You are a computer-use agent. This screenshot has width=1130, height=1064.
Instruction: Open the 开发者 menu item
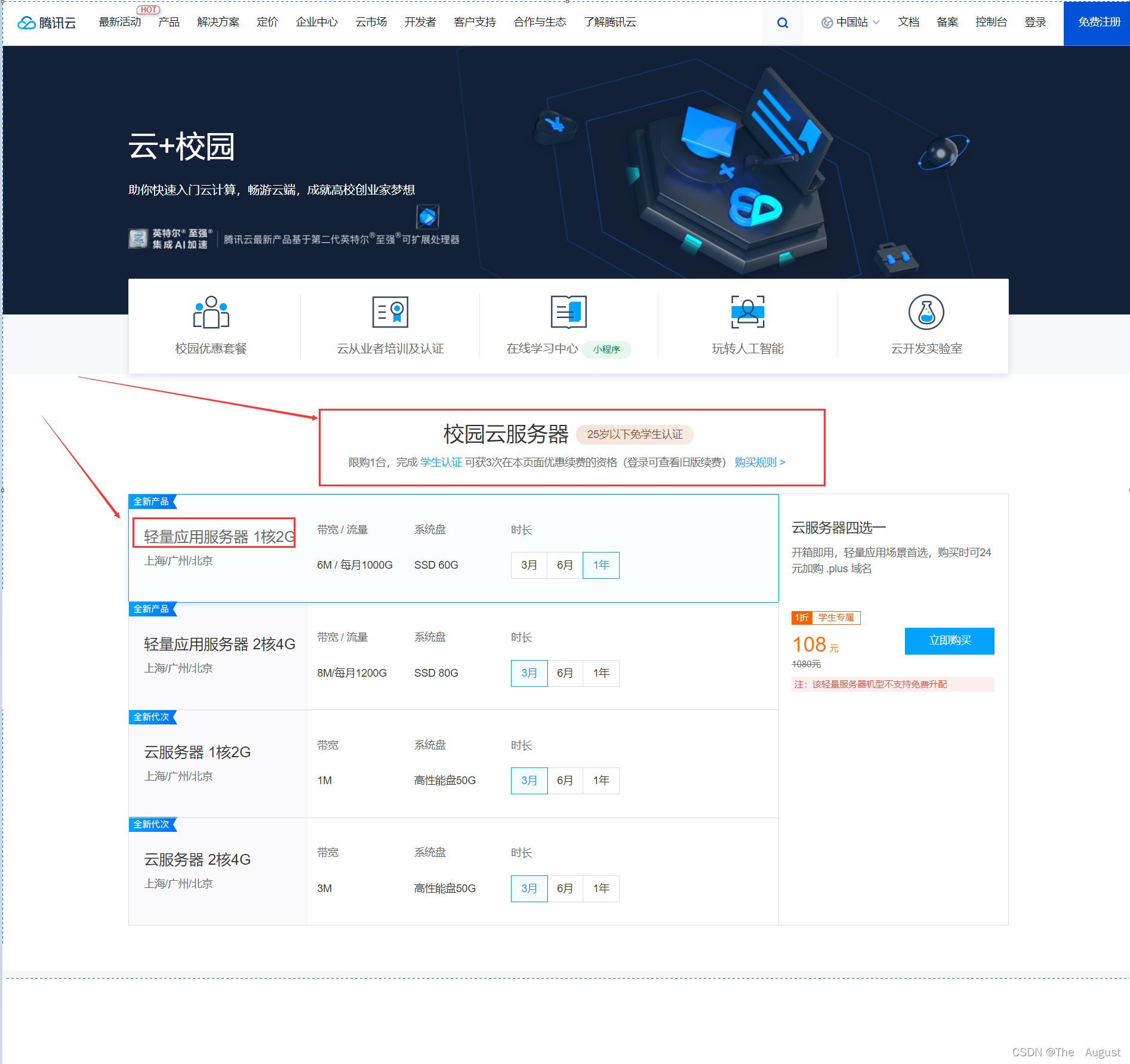tap(420, 23)
